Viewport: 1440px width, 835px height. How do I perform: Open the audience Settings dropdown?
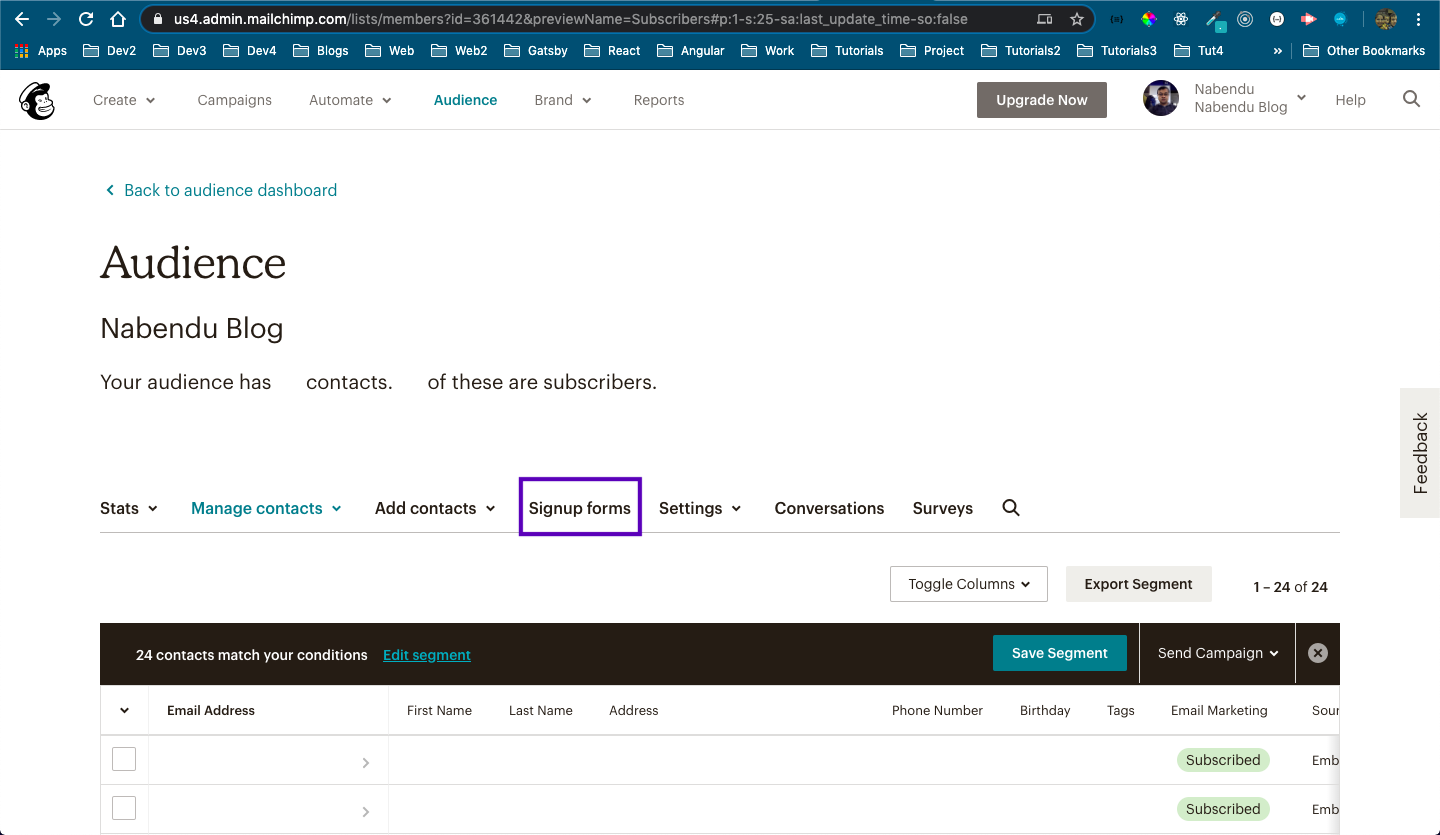pyautogui.click(x=700, y=508)
